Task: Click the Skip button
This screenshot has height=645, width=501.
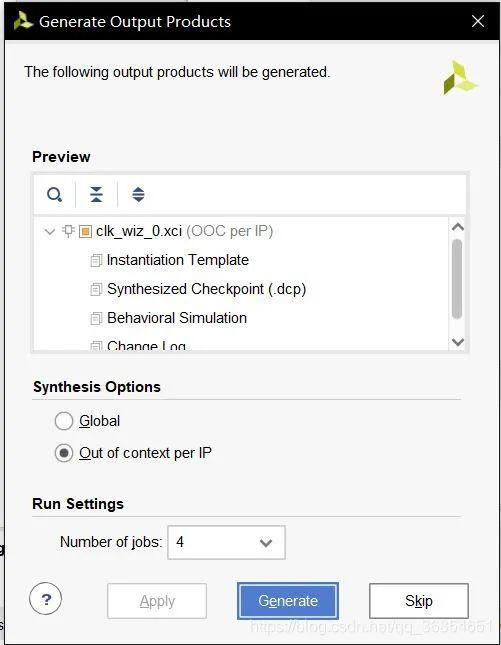Action: point(419,601)
